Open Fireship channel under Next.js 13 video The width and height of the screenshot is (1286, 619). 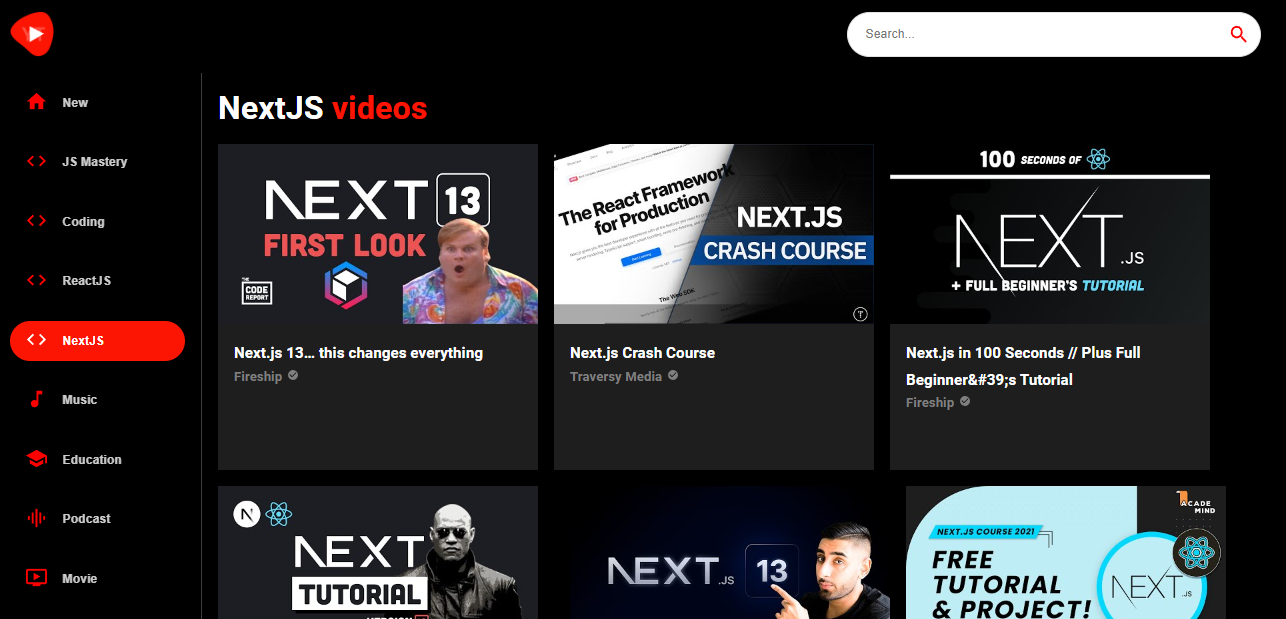click(258, 377)
